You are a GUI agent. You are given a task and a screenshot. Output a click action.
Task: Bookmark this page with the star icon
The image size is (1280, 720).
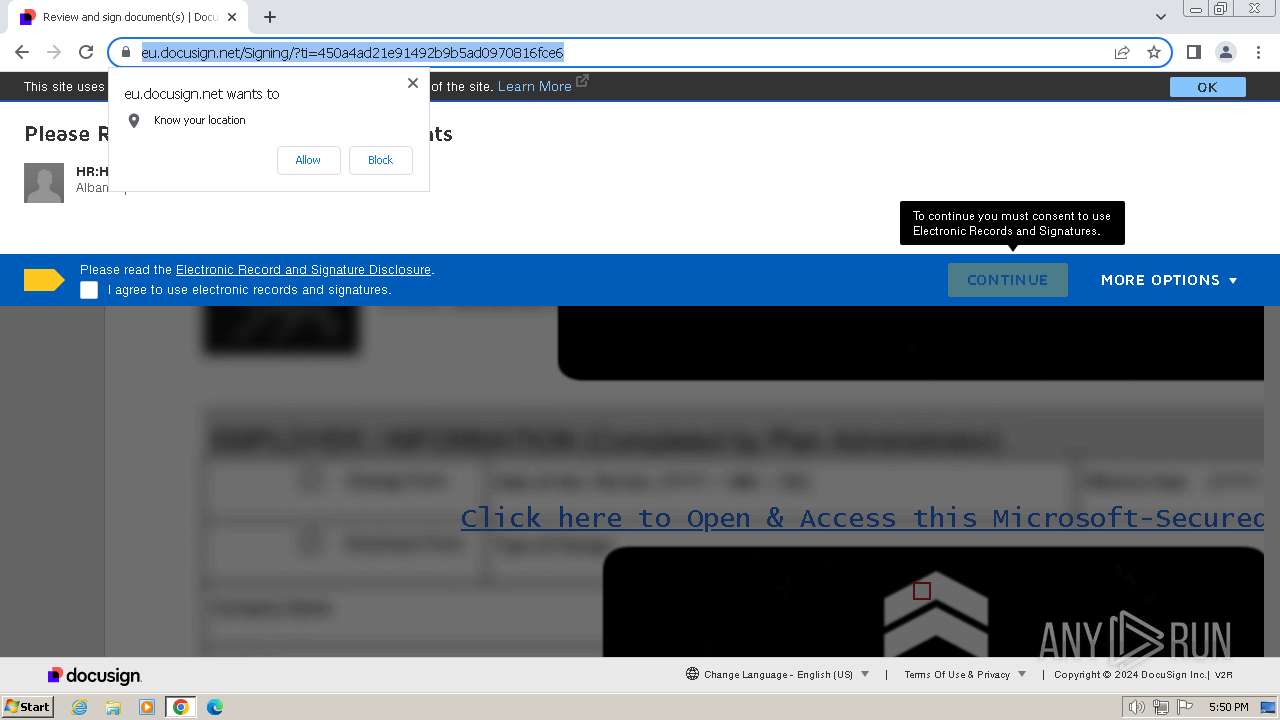point(1154,52)
